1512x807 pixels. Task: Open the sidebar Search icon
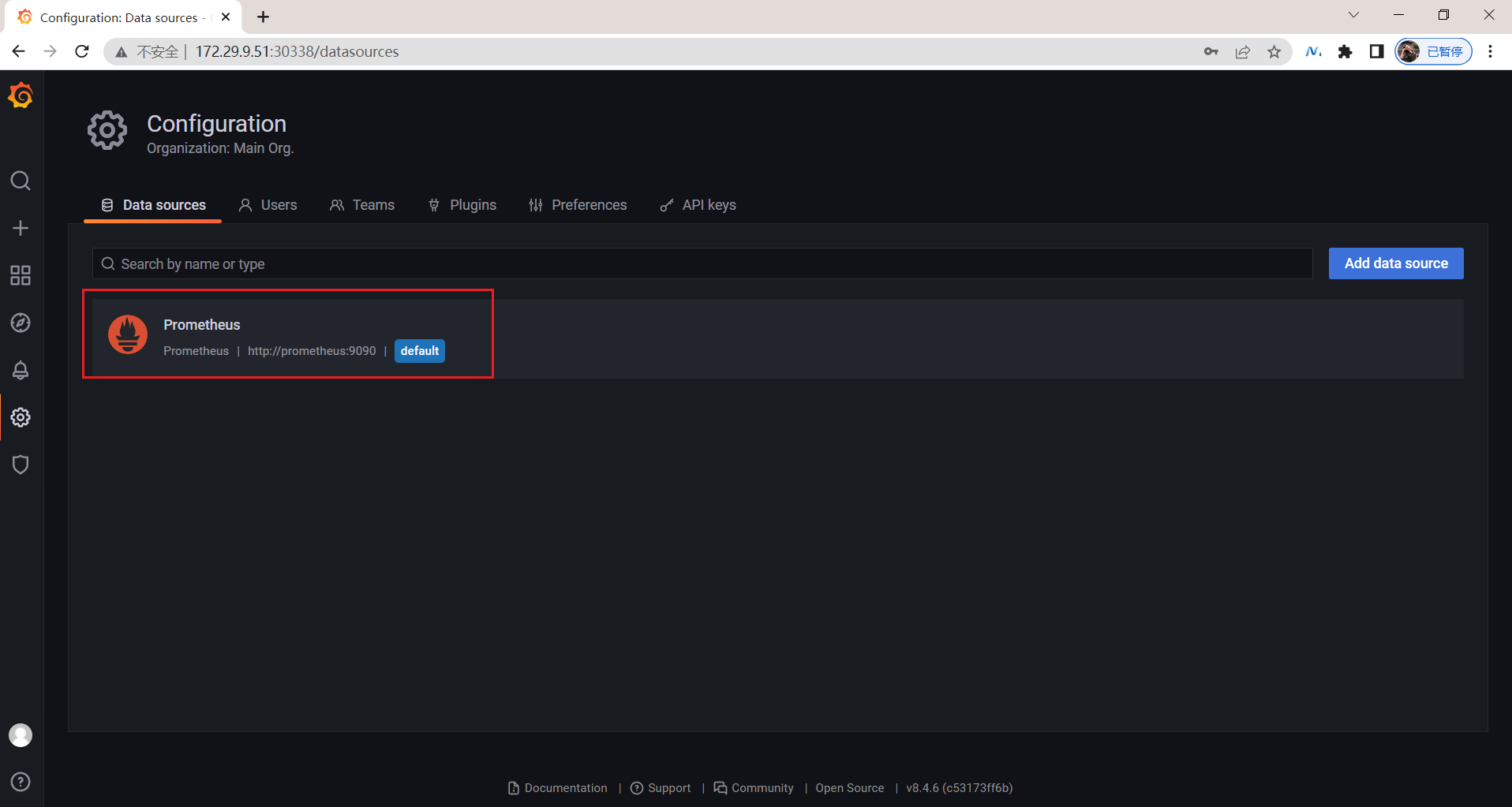pos(21,181)
